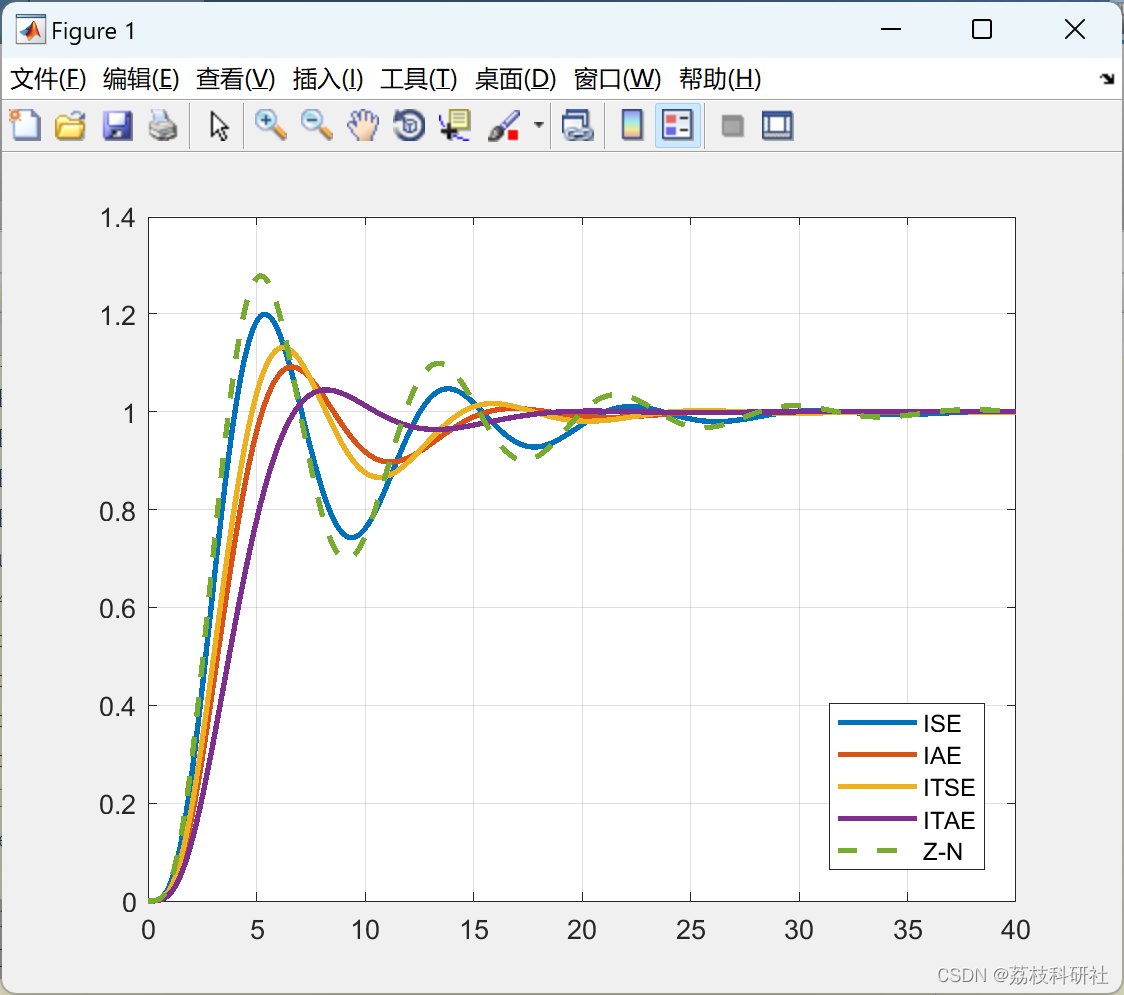This screenshot has width=1124, height=995.
Task: Activate the Zoom Out tool
Action: pyautogui.click(x=316, y=125)
